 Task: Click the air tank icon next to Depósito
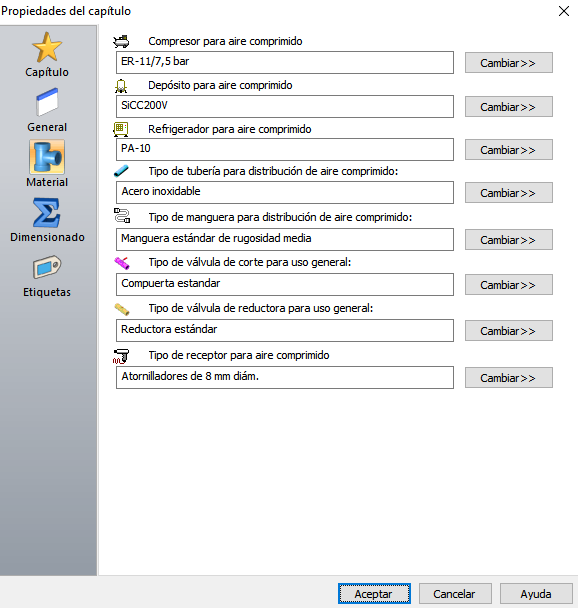click(x=121, y=86)
